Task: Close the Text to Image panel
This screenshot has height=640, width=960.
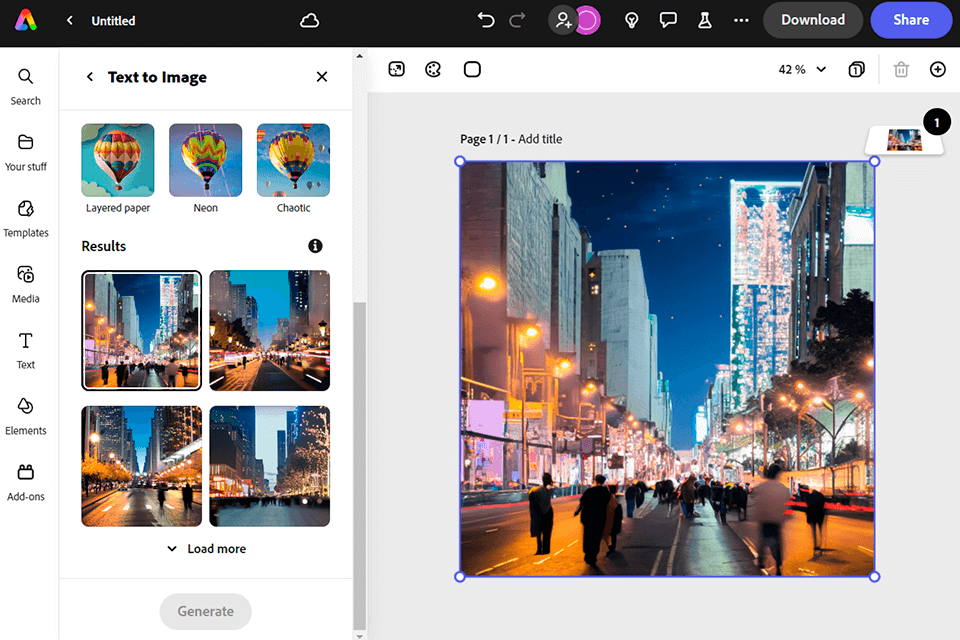Action: click(x=322, y=77)
